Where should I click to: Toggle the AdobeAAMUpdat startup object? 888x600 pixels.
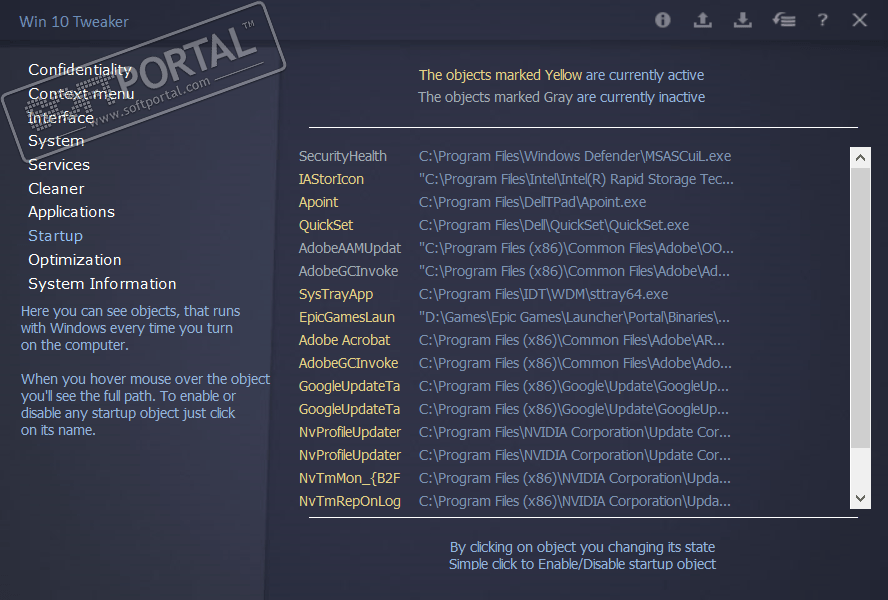[x=349, y=249]
